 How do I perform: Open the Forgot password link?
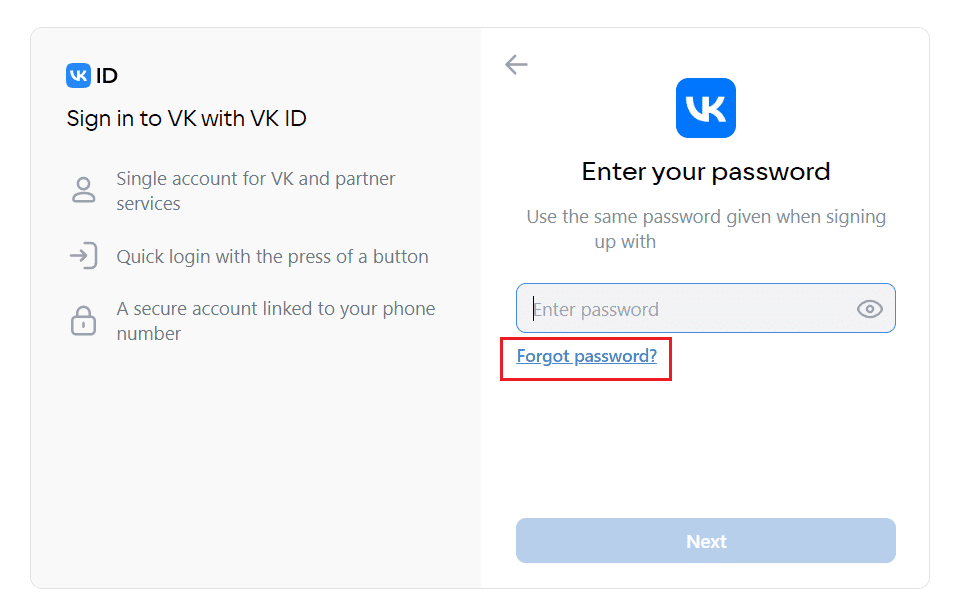[x=587, y=356]
